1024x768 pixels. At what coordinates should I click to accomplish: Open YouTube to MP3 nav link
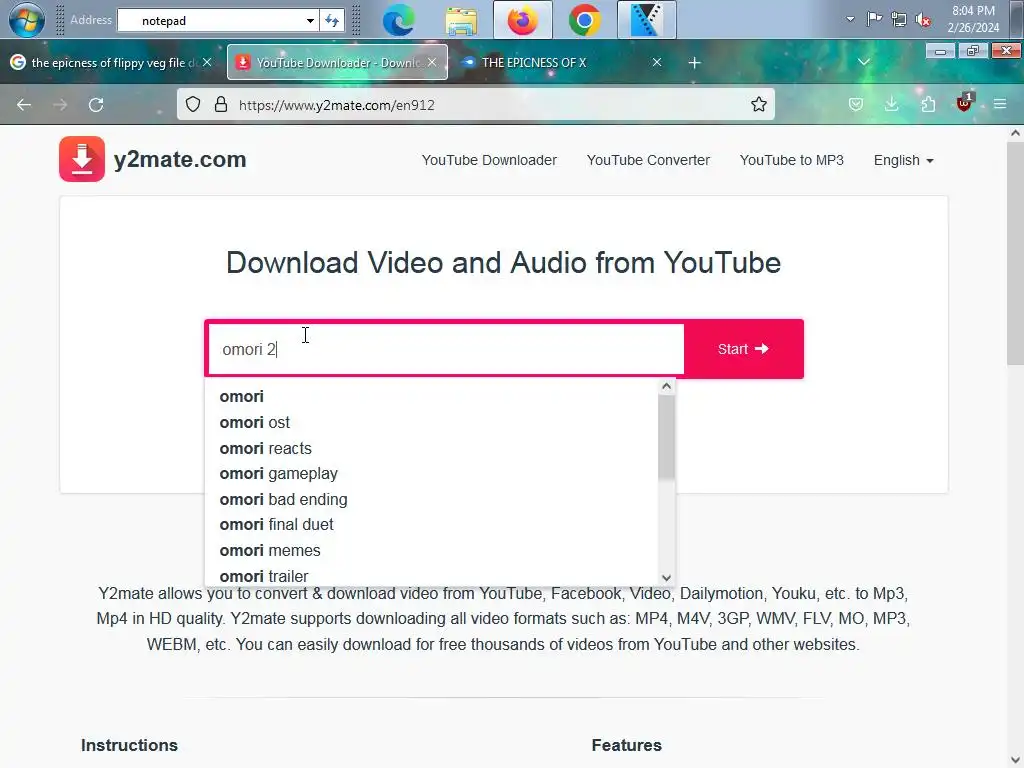pos(792,160)
